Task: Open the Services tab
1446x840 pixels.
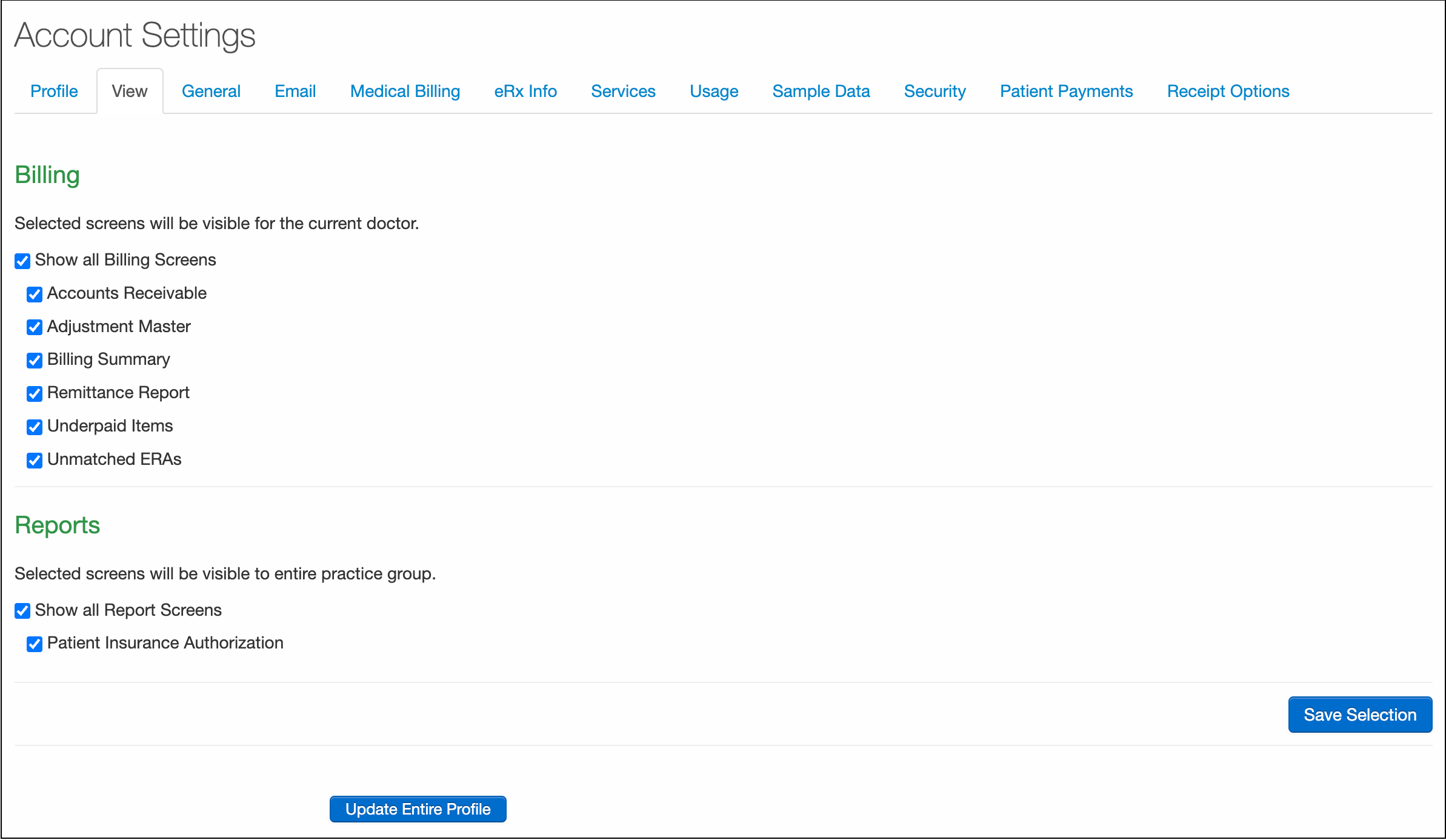Action: (623, 92)
